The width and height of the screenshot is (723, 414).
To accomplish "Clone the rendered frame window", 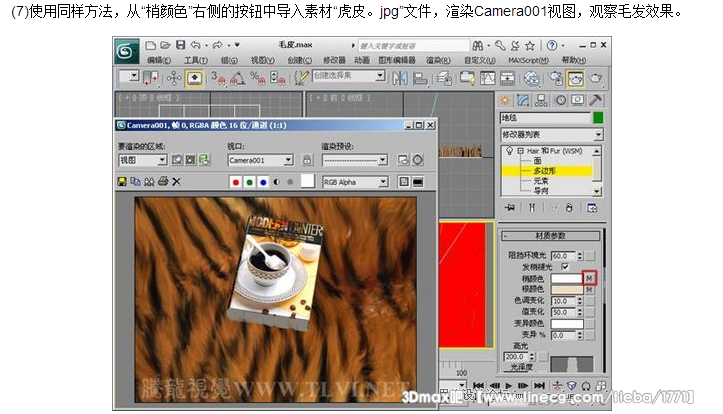I will (148, 182).
